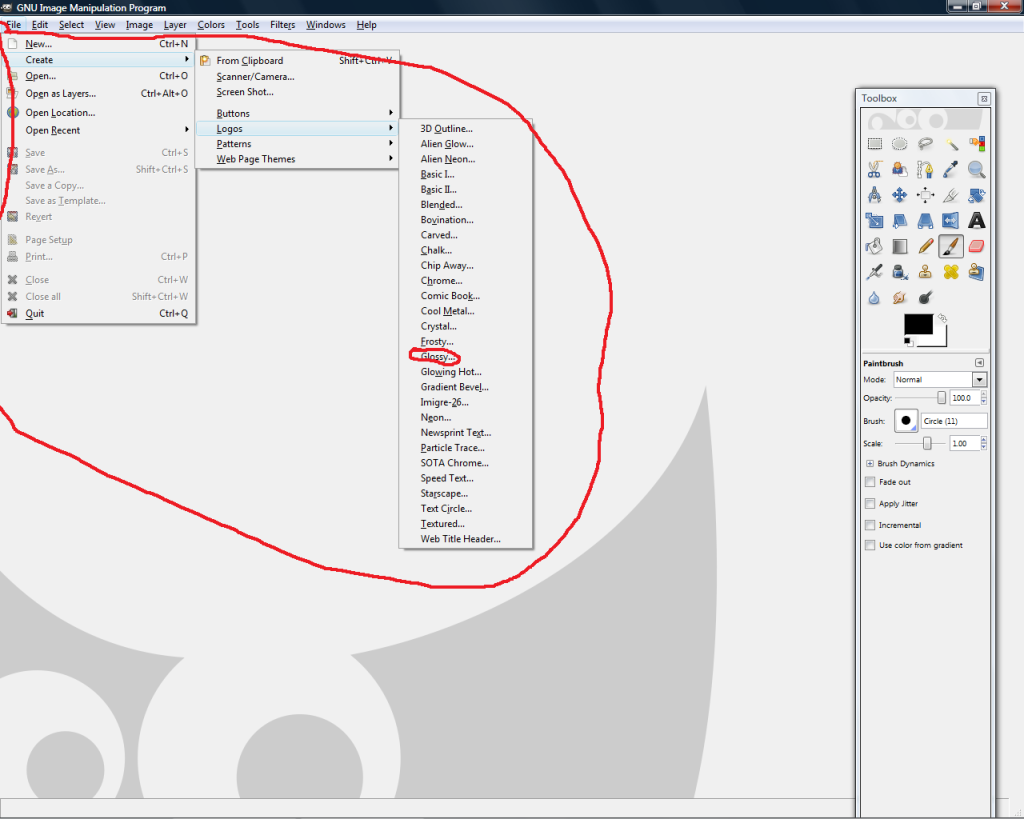Image resolution: width=1024 pixels, height=819 pixels.
Task: Choose From Clipboard in Create submenu
Action: (x=298, y=60)
